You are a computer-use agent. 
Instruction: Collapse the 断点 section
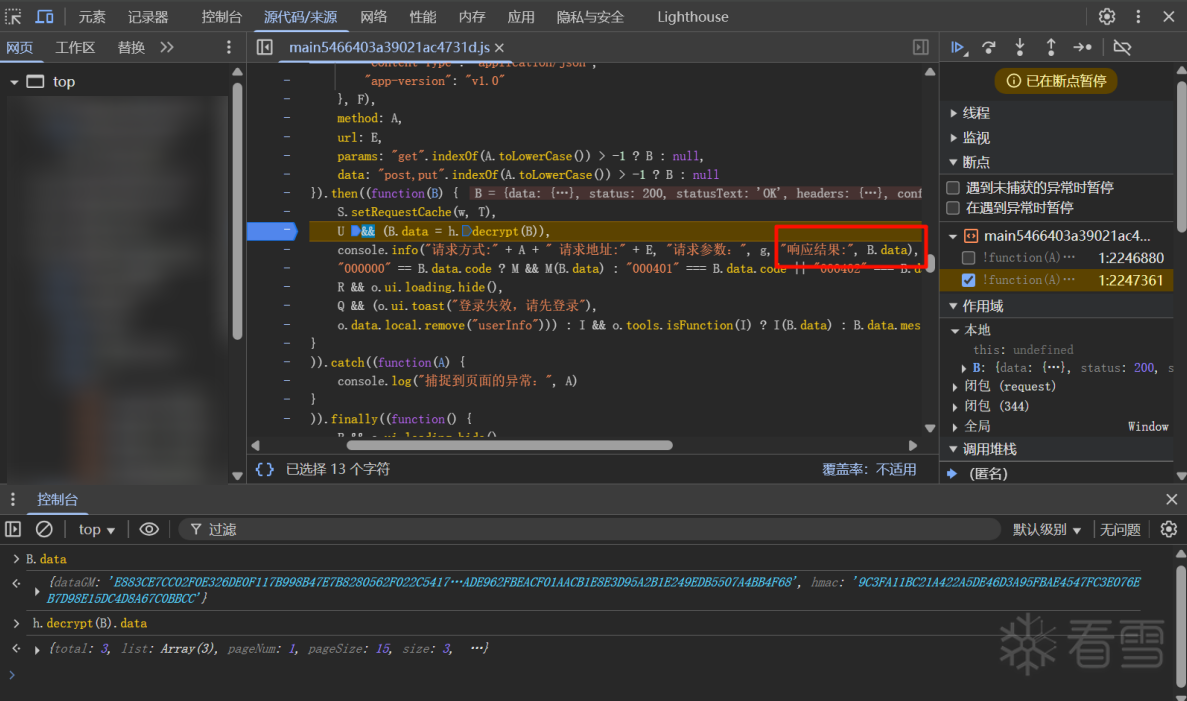(x=953, y=162)
